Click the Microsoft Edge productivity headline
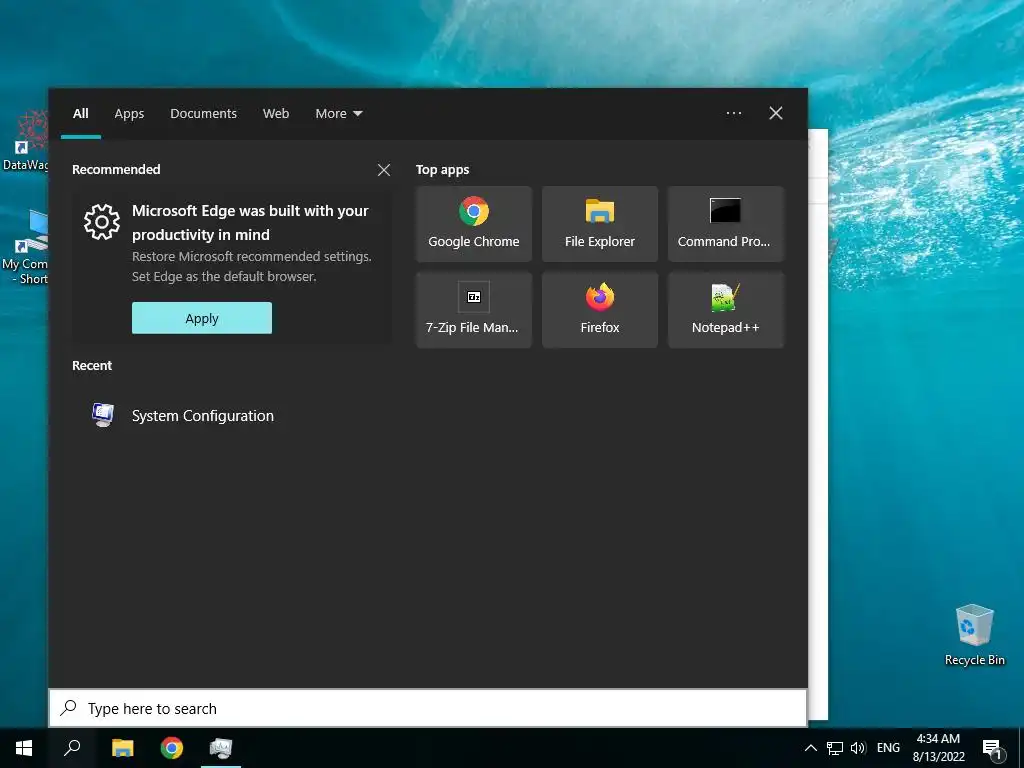The image size is (1024, 768). [250, 222]
